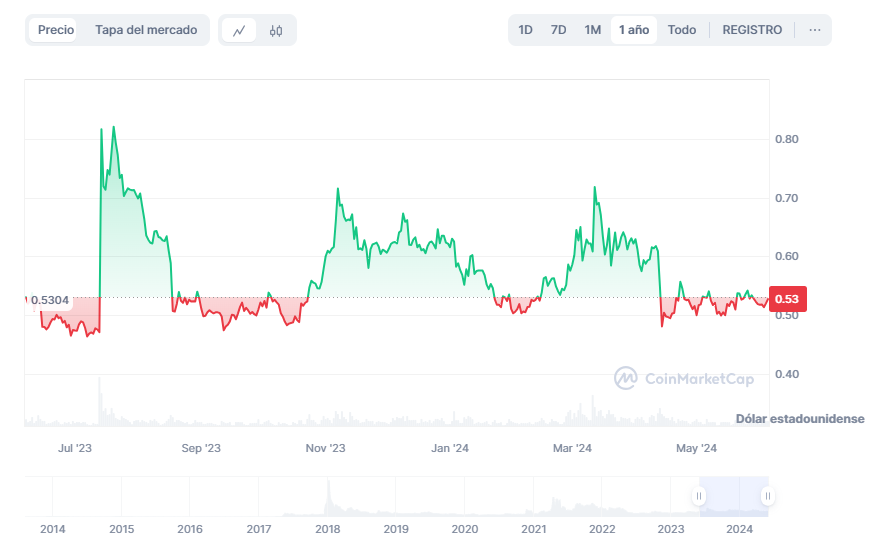Click the right range slider handle
The width and height of the screenshot is (871, 550).
767,495
